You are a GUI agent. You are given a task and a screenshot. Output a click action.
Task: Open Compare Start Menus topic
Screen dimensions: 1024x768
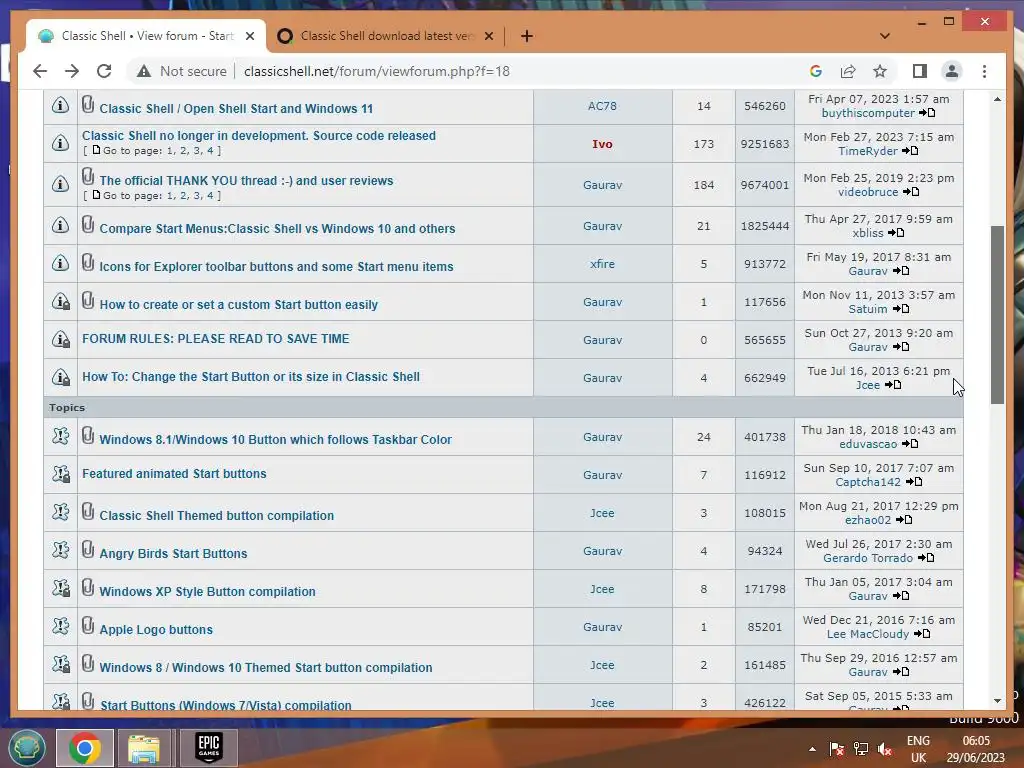(x=277, y=229)
